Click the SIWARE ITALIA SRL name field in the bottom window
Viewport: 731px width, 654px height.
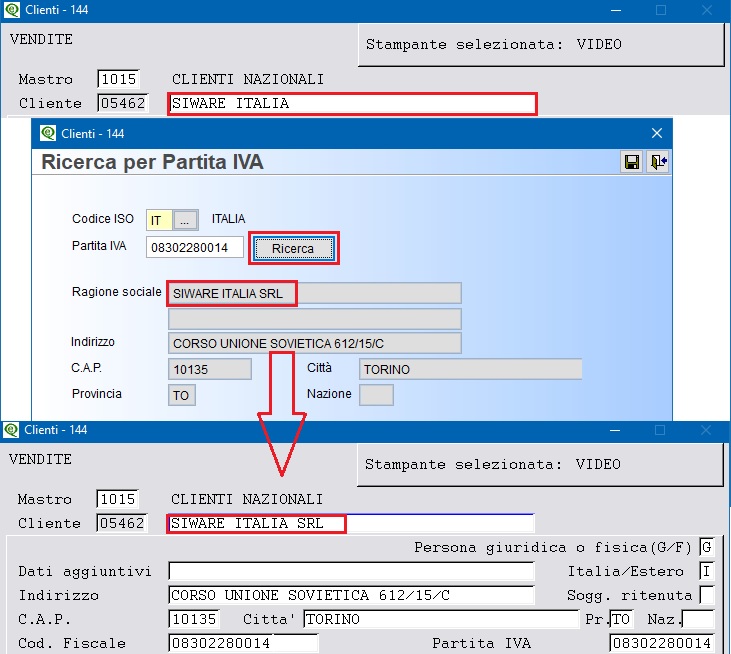(351, 523)
